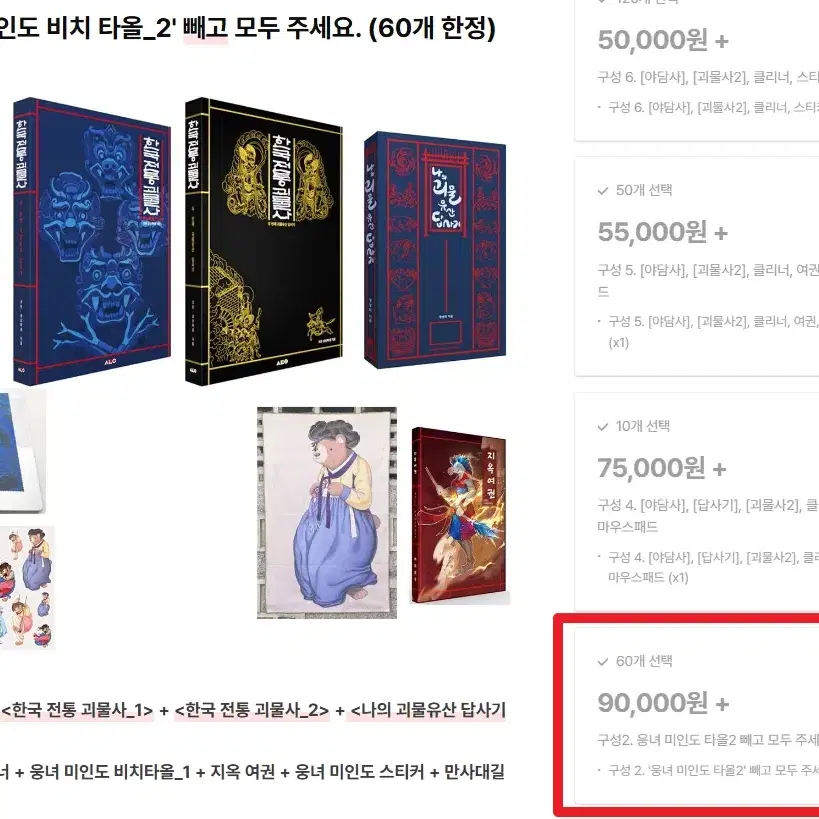Viewport: 819px width, 819px height.
Task: Click the <한국 전통 괴물사_1> text
Action: pos(77,710)
